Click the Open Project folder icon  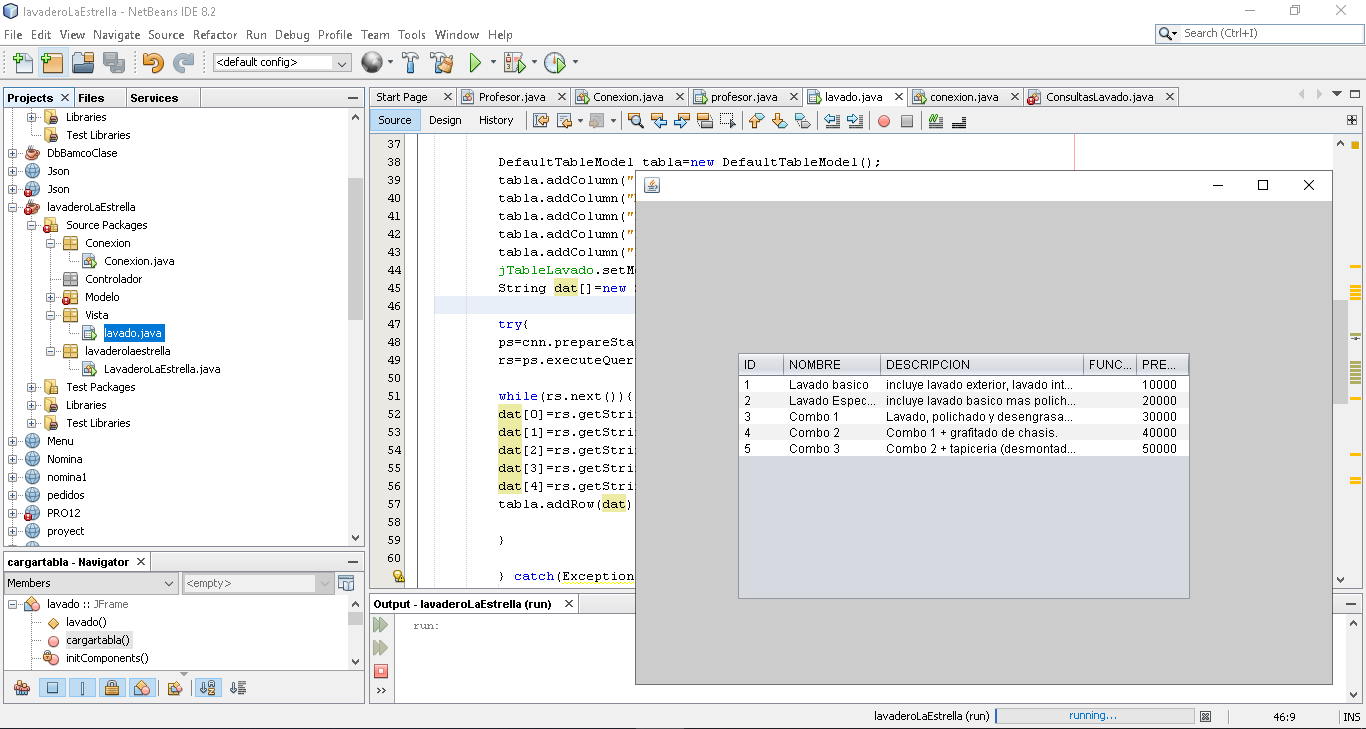(83, 63)
